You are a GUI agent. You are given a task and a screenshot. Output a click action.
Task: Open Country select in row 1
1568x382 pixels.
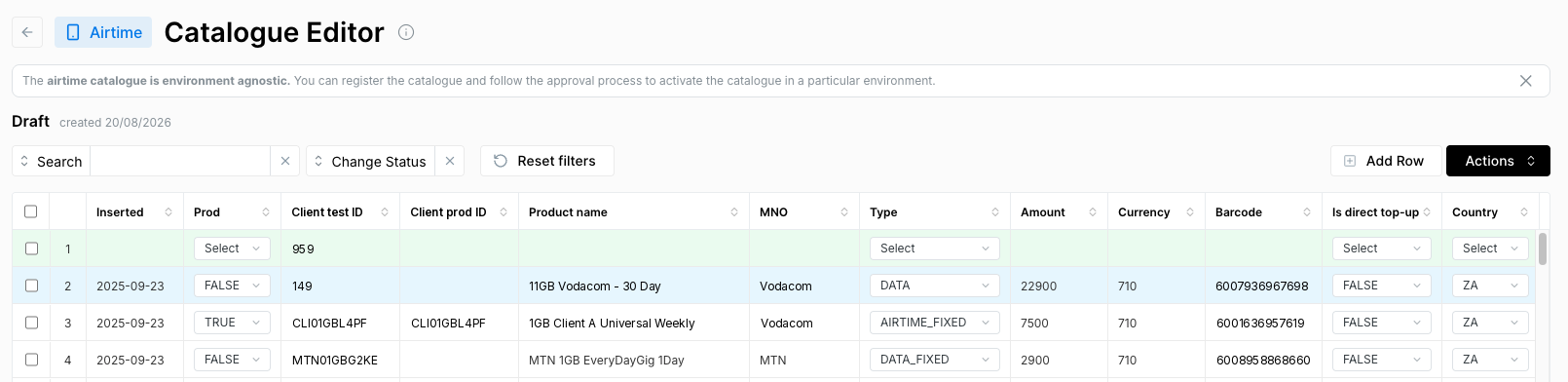(1490, 248)
